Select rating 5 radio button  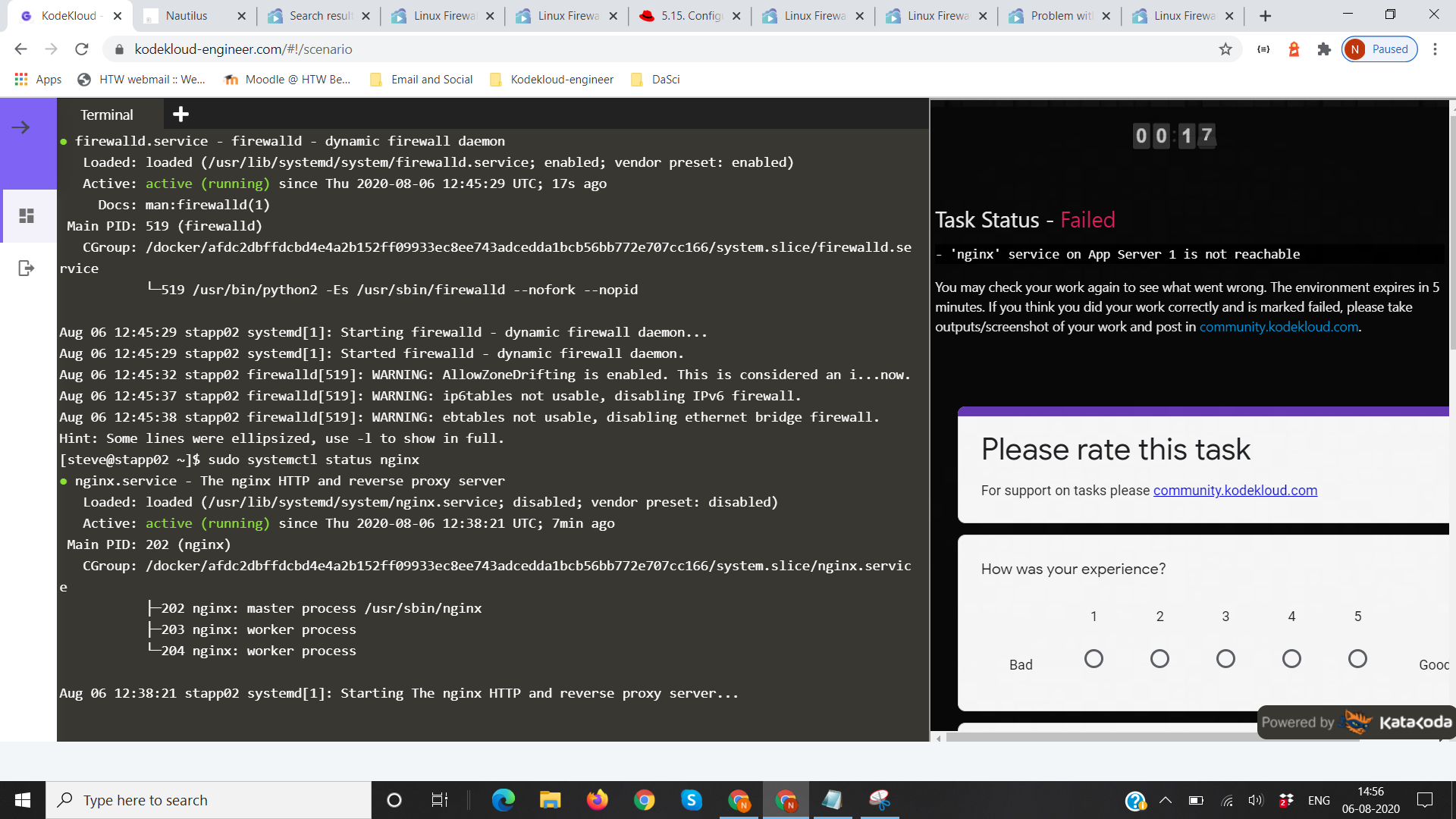coord(1357,659)
